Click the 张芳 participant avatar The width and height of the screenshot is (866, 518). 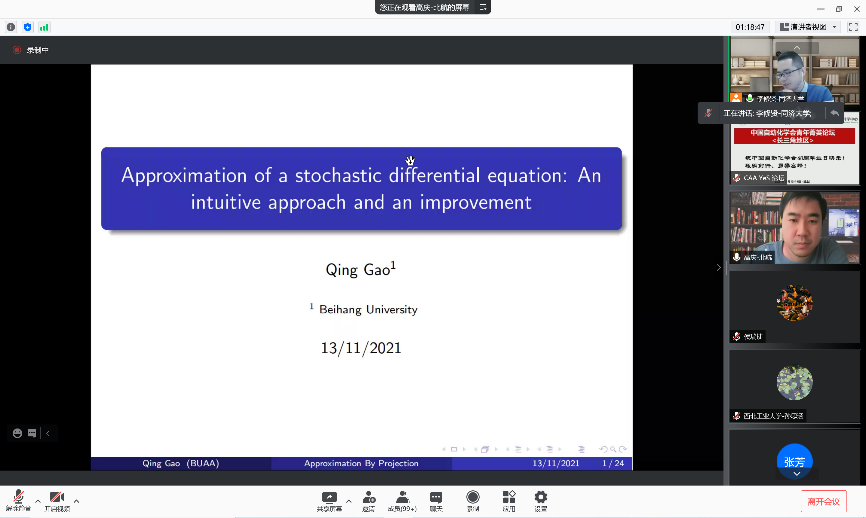[x=794, y=461]
